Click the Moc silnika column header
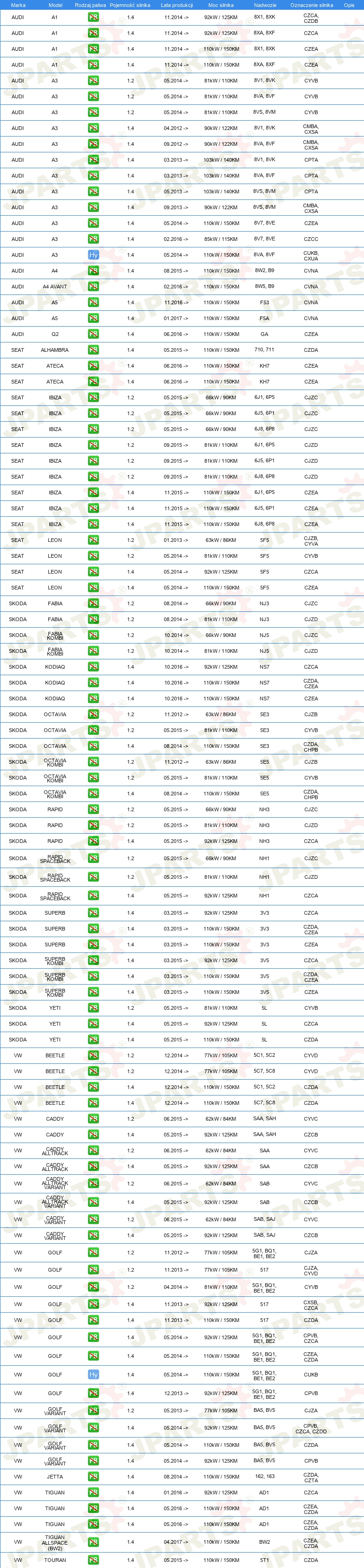 pyautogui.click(x=221, y=5)
